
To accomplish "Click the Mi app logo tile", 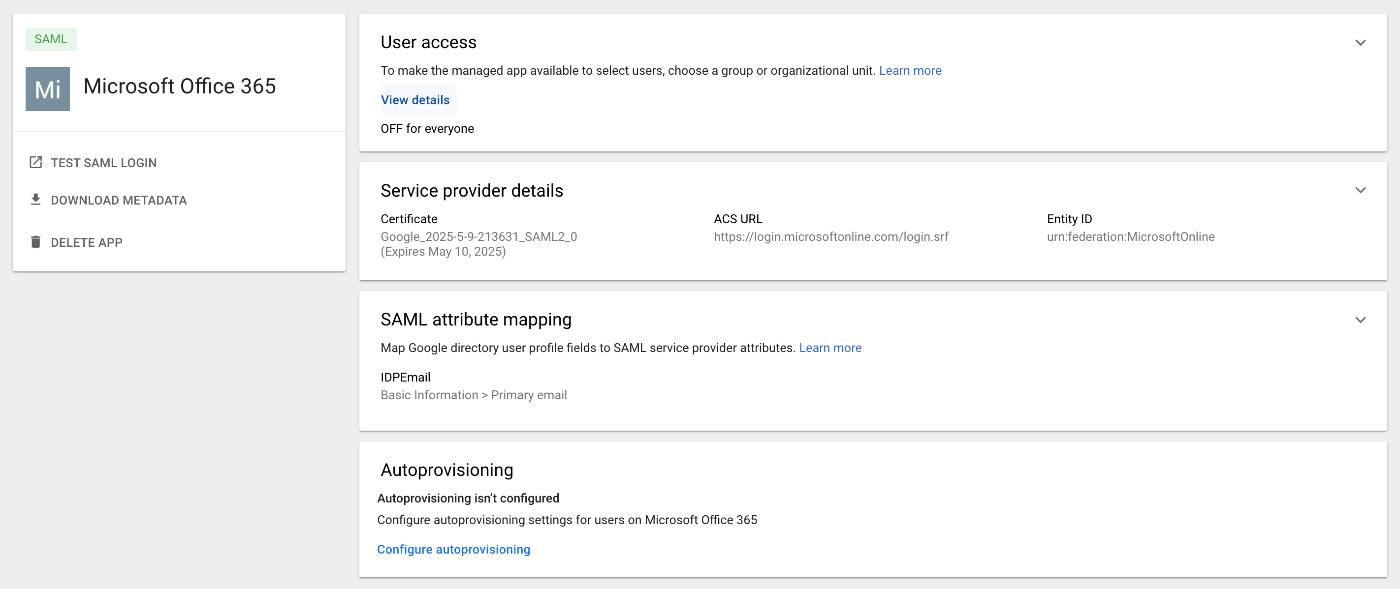I will [48, 89].
